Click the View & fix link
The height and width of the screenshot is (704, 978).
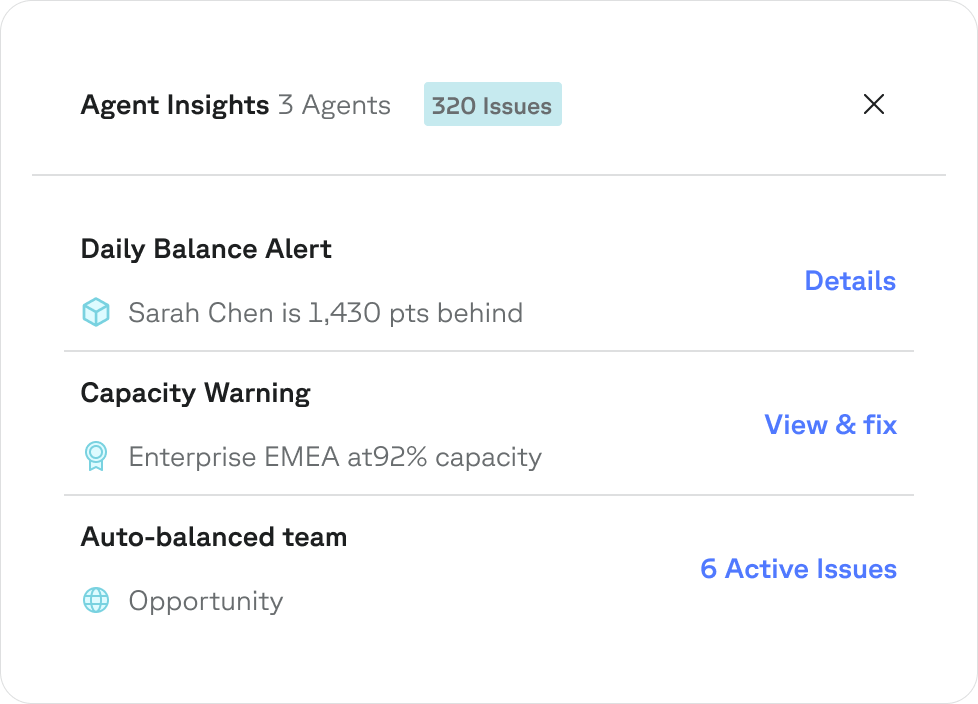click(830, 425)
